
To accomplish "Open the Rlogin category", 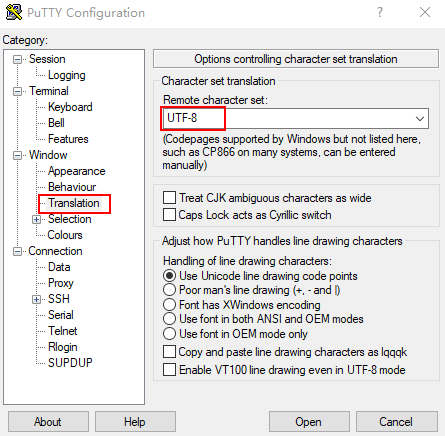I will pyautogui.click(x=63, y=347).
